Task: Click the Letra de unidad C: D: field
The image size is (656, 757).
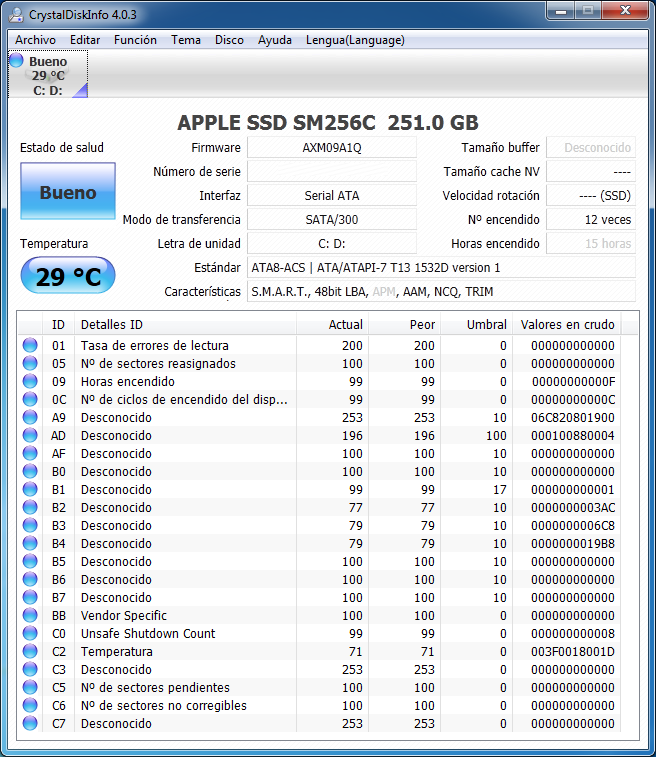Action: point(332,244)
